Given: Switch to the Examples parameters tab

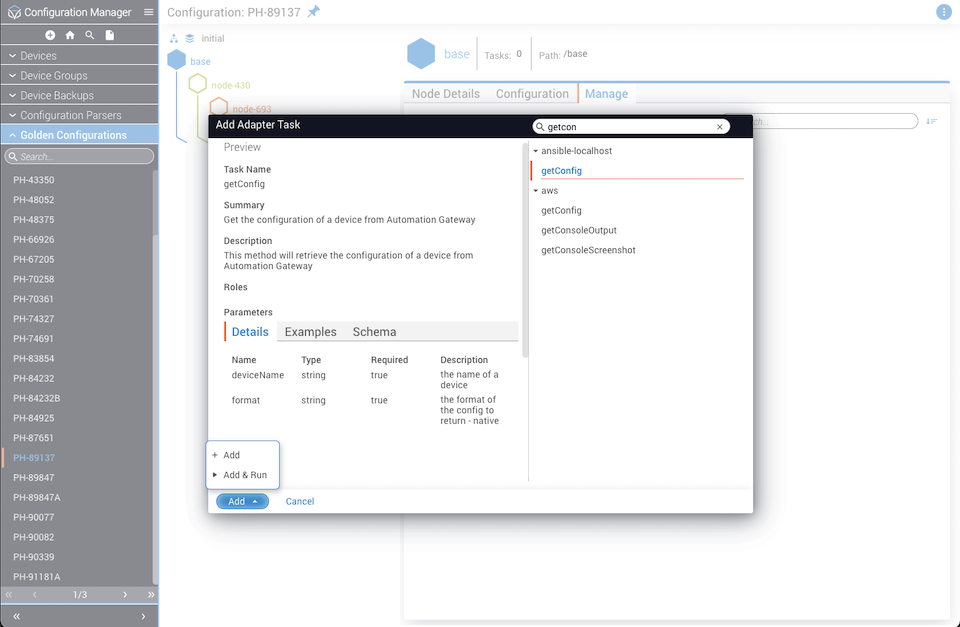Looking at the screenshot, I should [x=310, y=332].
